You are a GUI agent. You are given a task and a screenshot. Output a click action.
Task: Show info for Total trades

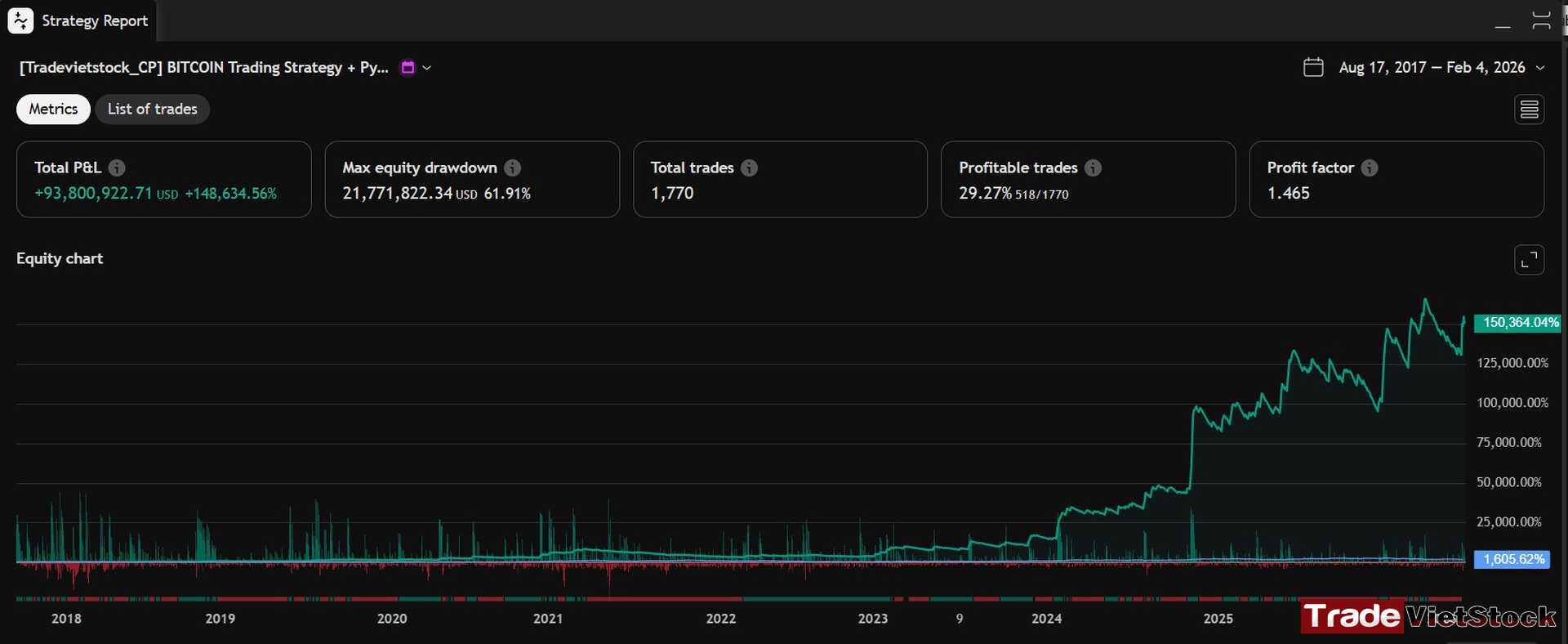pos(749,168)
